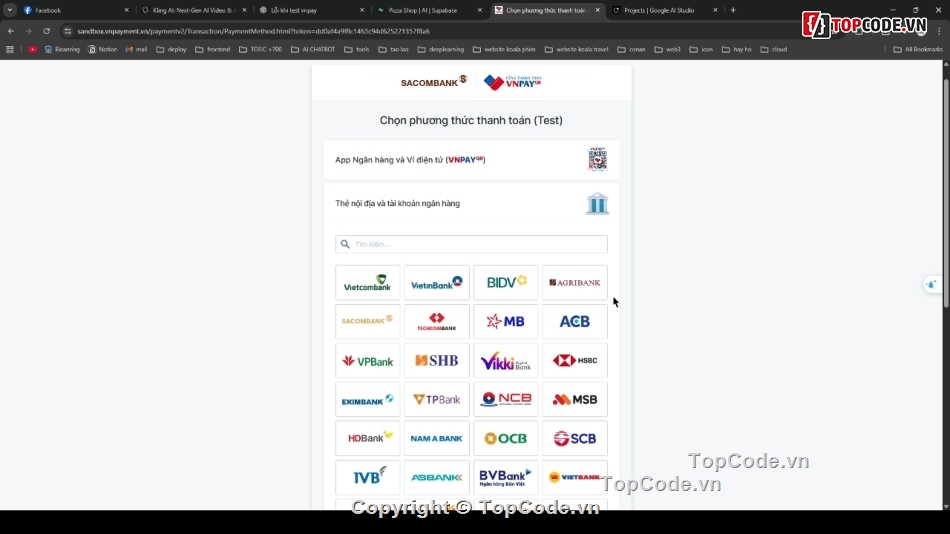Select TPBank logo
Viewport: 950px width, 534px height.
click(x=437, y=399)
